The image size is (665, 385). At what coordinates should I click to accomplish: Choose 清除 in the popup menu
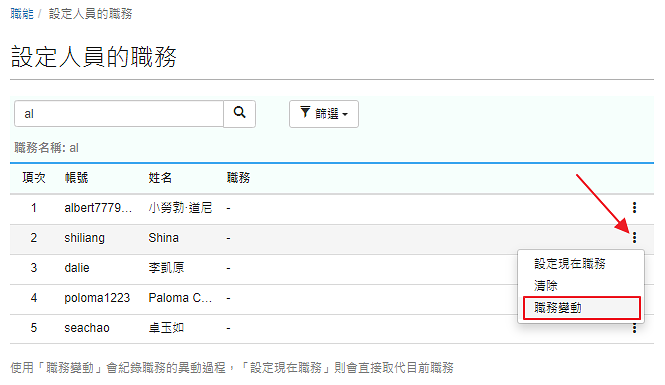(x=545, y=286)
